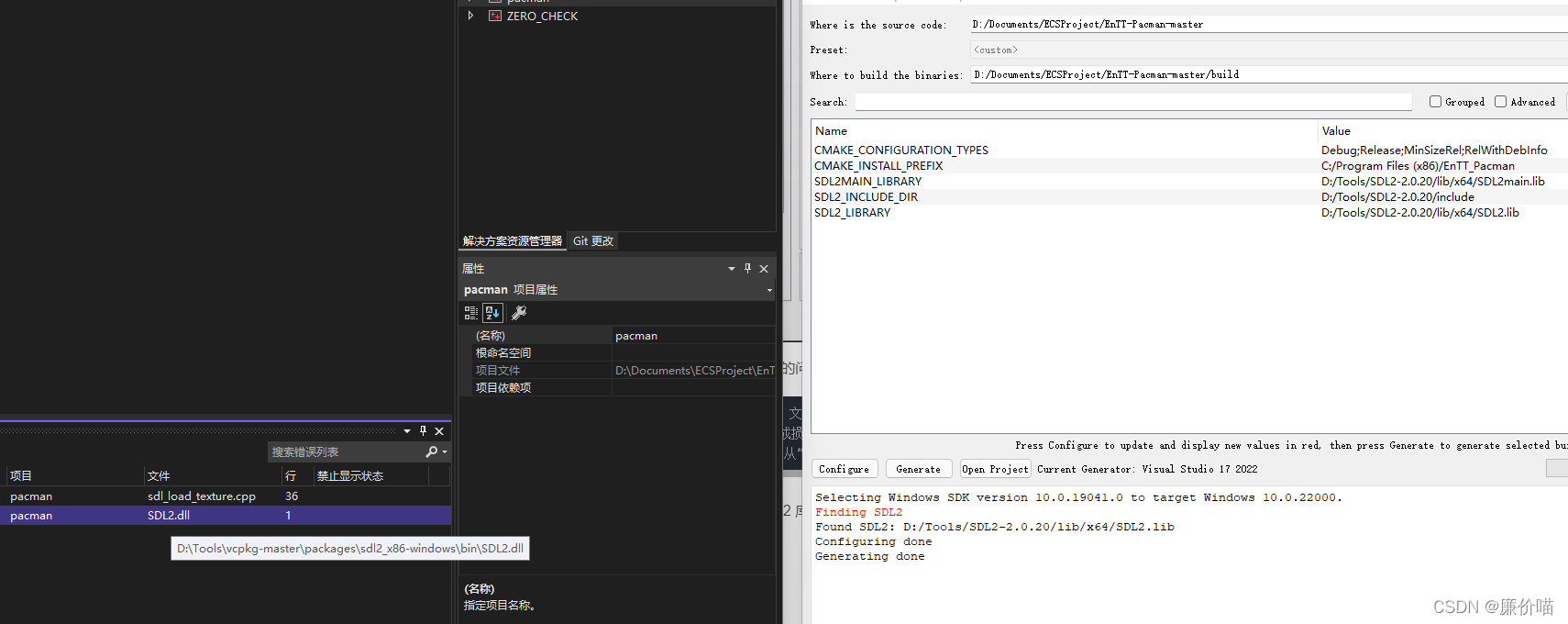Image resolution: width=1568 pixels, height=624 pixels.
Task: Select the ZERO_CHECK tree item label
Action: point(542,16)
